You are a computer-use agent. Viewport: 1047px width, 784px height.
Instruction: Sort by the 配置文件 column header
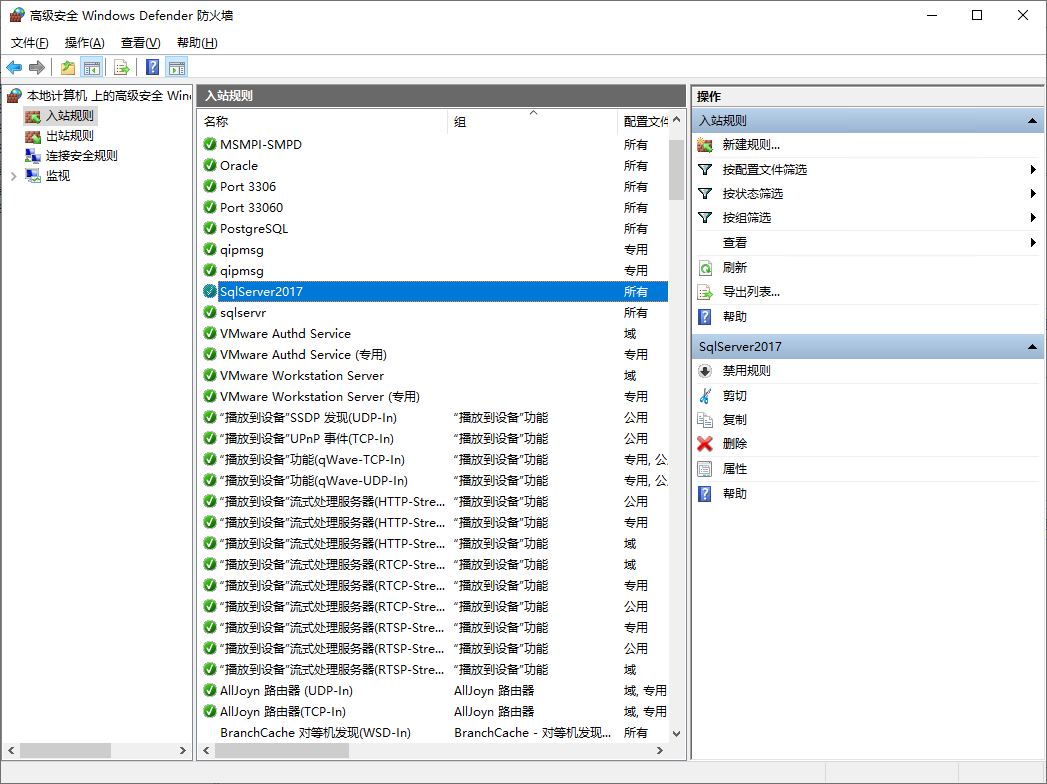644,122
